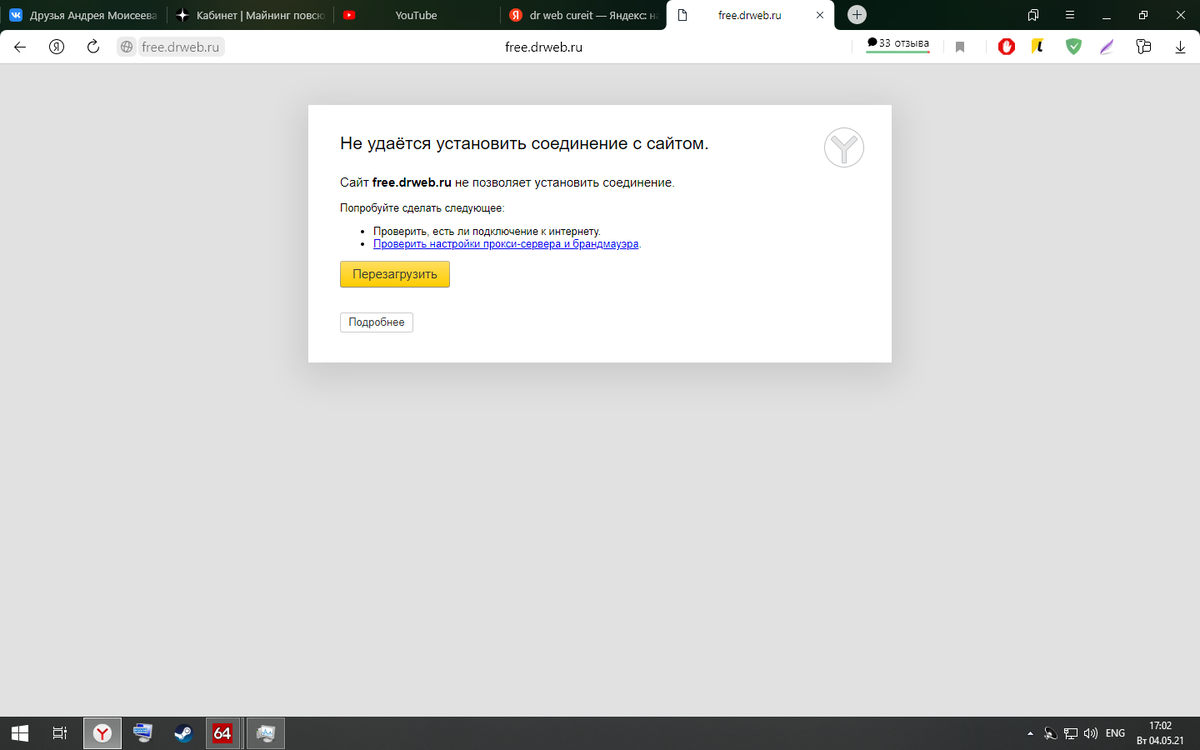This screenshot has height=750, width=1200.
Task: Switch to Кабинет | Майнинг tab
Action: pos(249,15)
